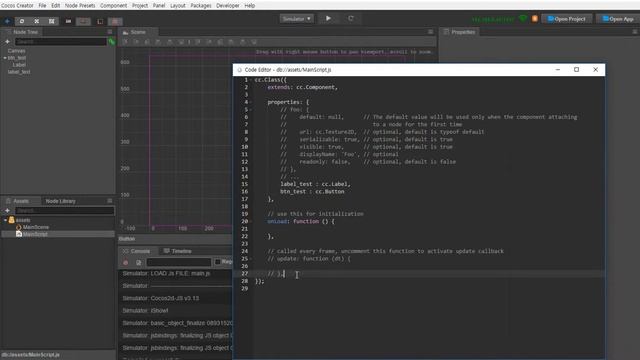
Task: Collapse the btn_test node
Action: coord(5,58)
